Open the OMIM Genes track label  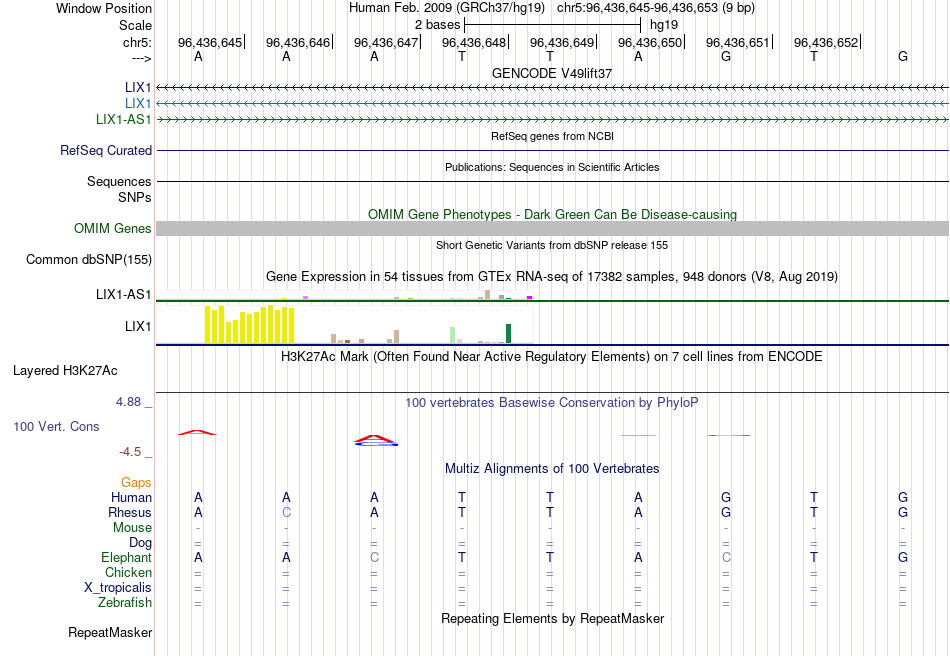[113, 228]
